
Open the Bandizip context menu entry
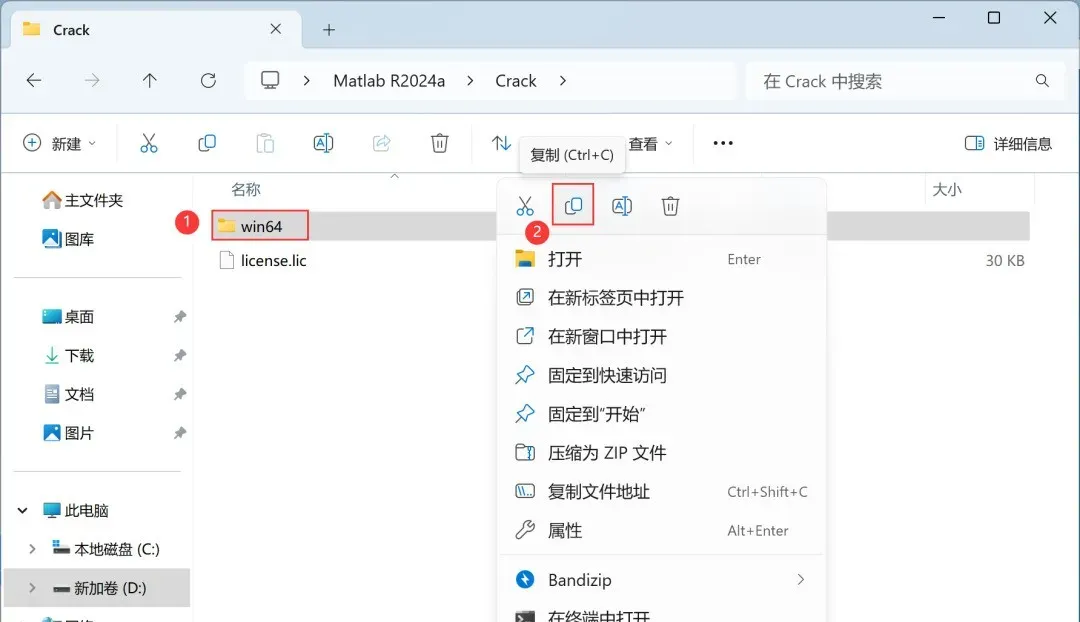661,580
